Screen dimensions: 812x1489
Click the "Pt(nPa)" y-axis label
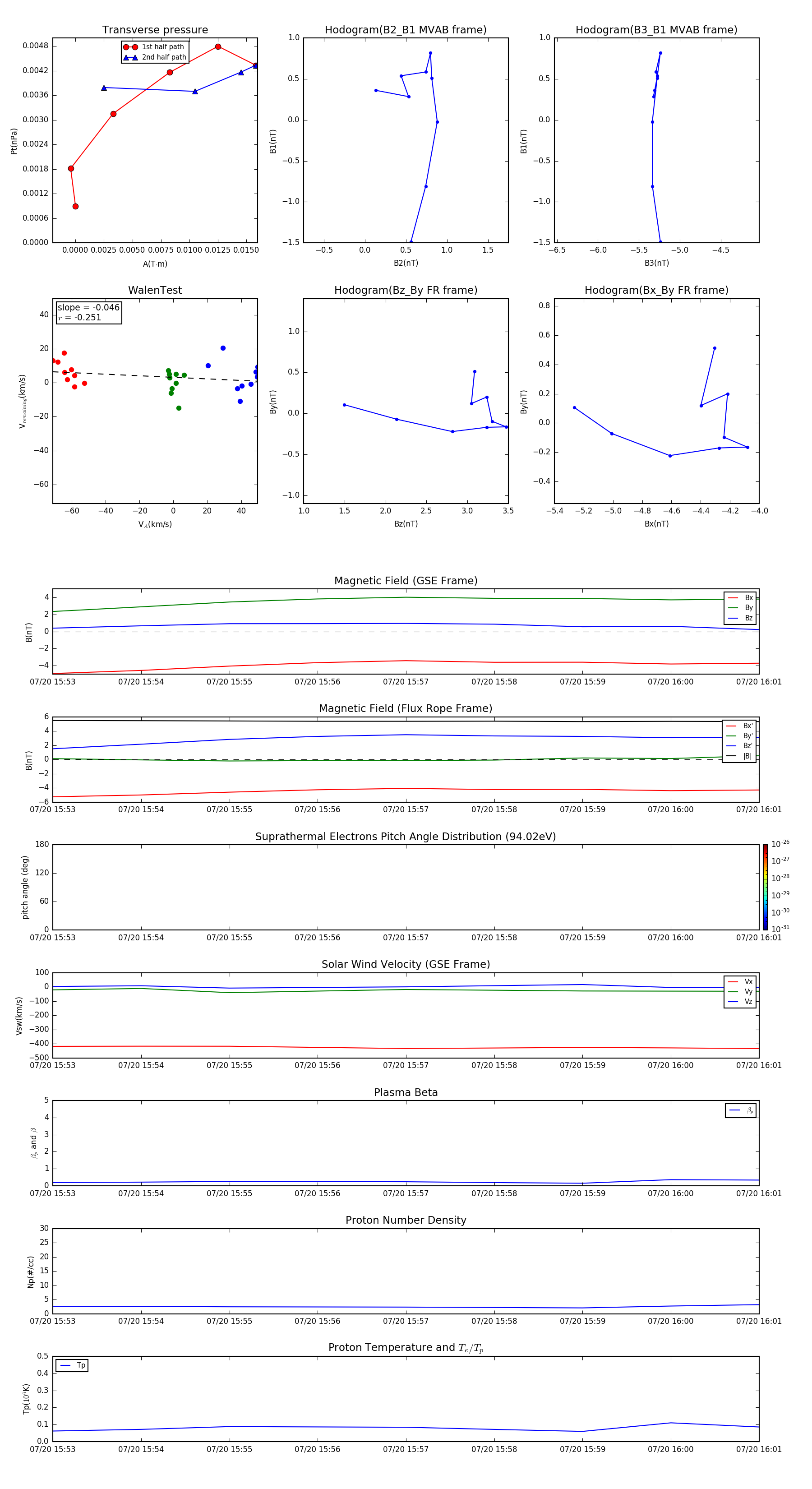14,141
